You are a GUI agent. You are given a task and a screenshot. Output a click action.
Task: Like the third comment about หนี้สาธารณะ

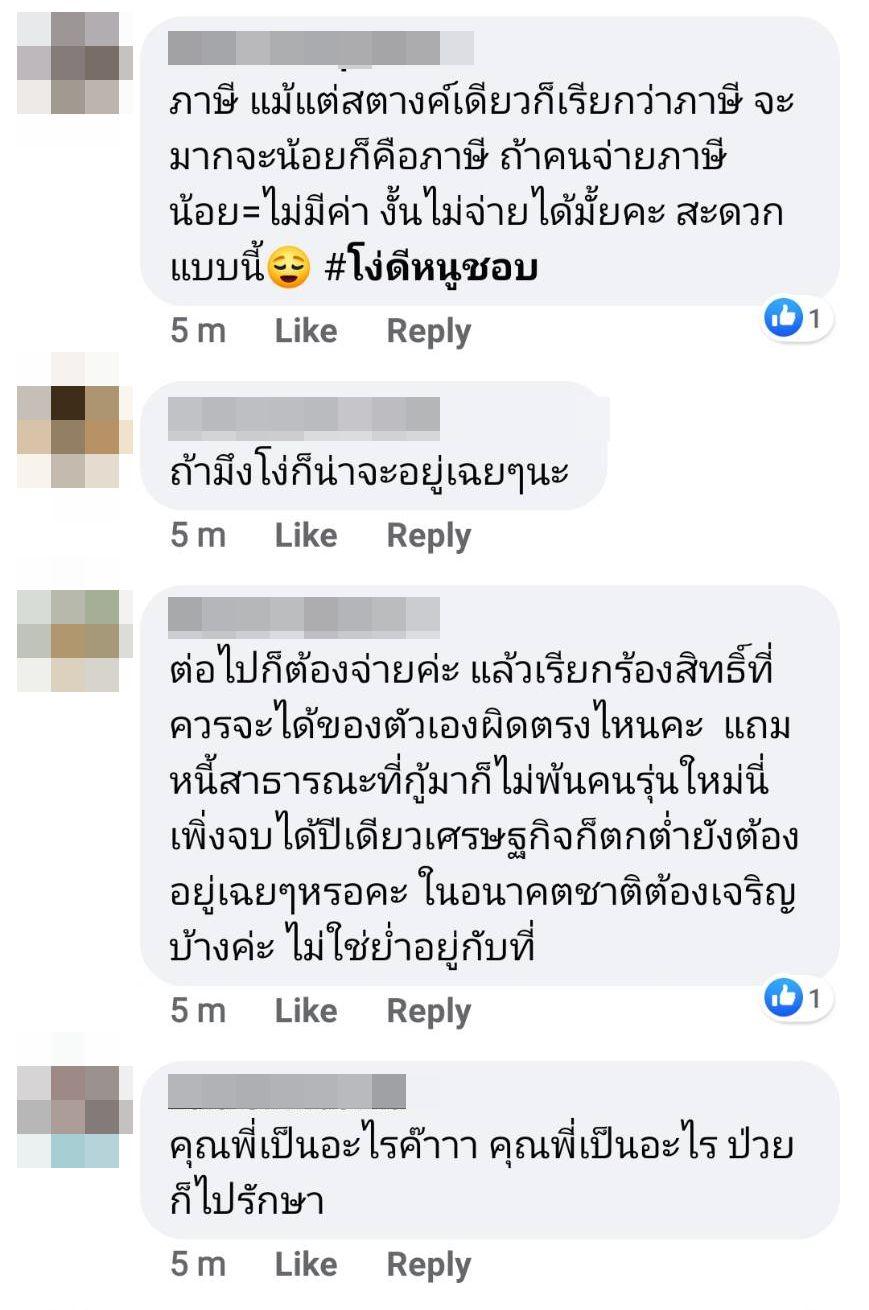click(x=306, y=1010)
